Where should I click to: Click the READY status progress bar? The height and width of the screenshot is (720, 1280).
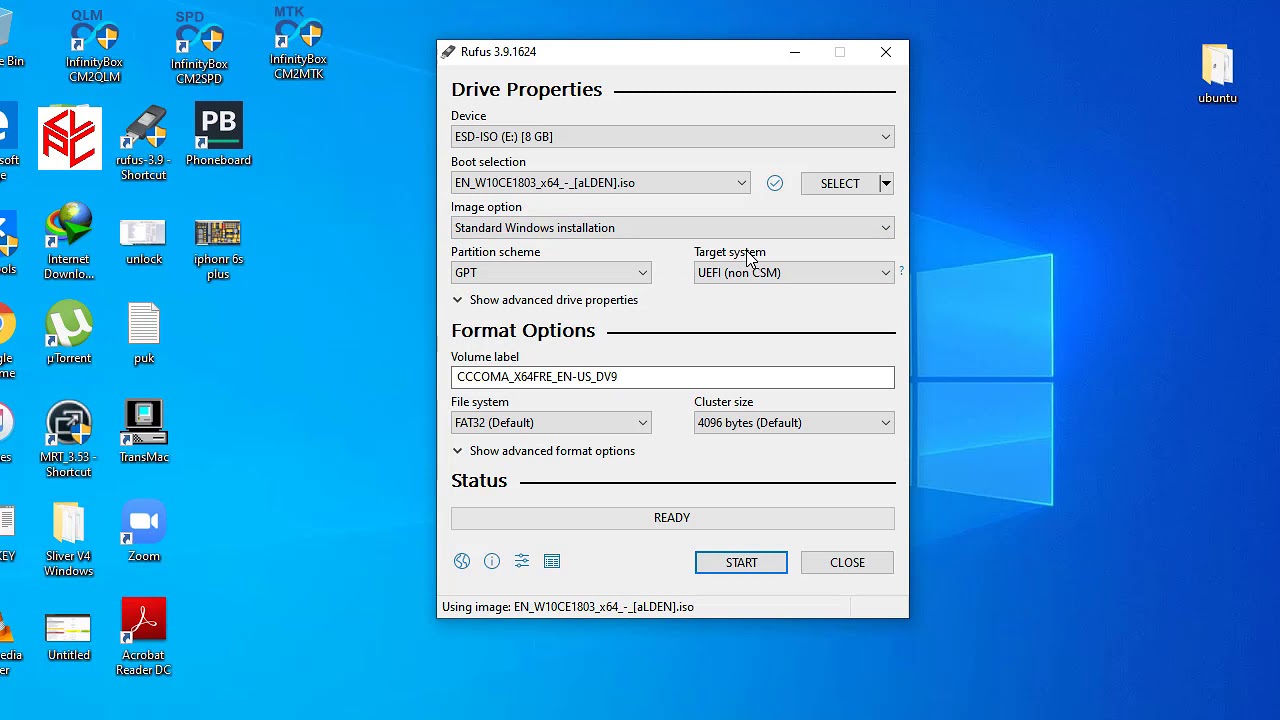[673, 518]
